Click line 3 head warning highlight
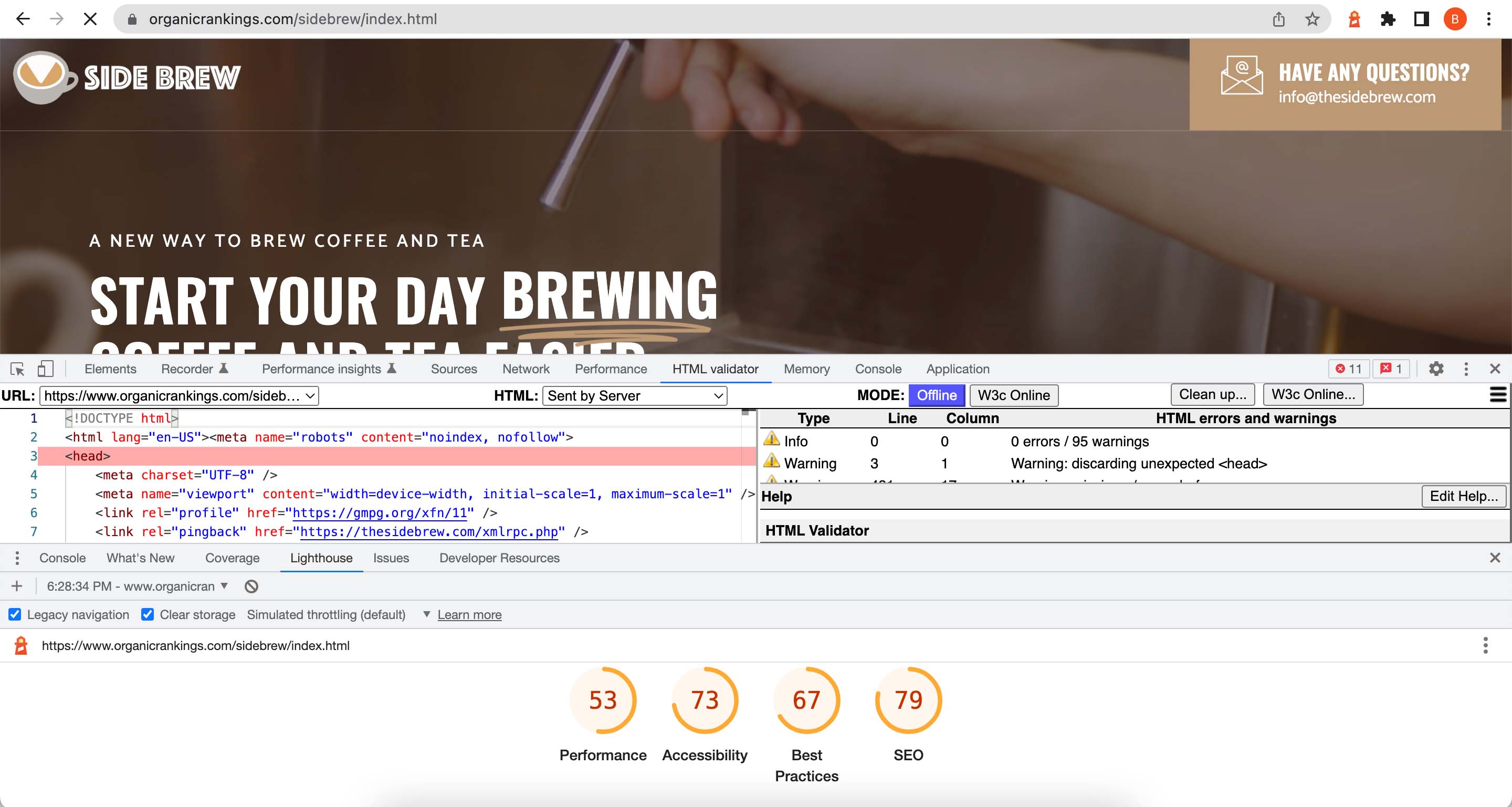The height and width of the screenshot is (807, 1512). 87,455
